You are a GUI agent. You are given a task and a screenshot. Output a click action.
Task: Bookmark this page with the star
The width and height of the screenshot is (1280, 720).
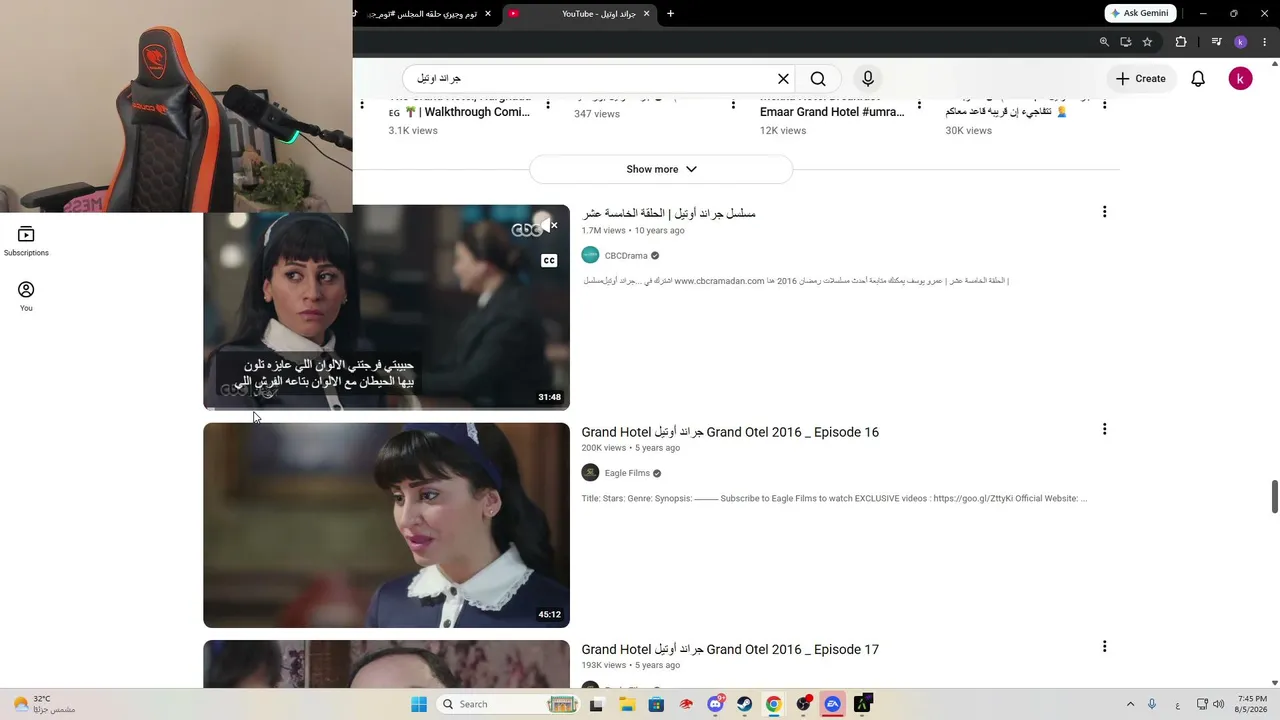(x=1147, y=42)
